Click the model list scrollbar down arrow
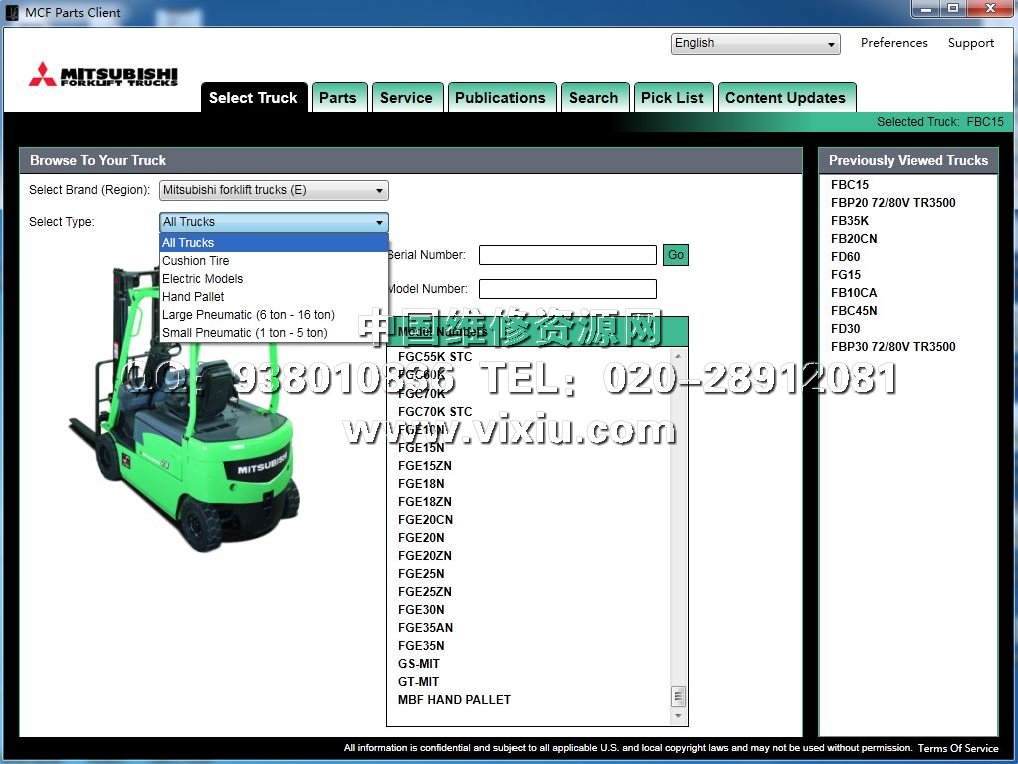The width and height of the screenshot is (1018, 764). click(679, 716)
